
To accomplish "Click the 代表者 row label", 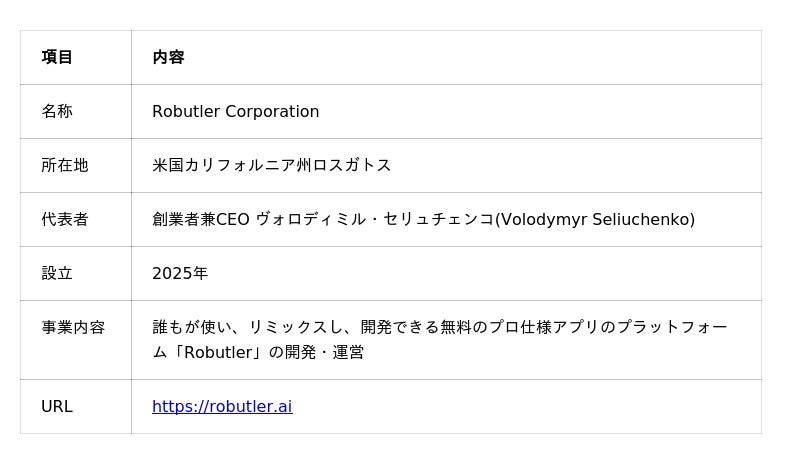I will coord(65,219).
